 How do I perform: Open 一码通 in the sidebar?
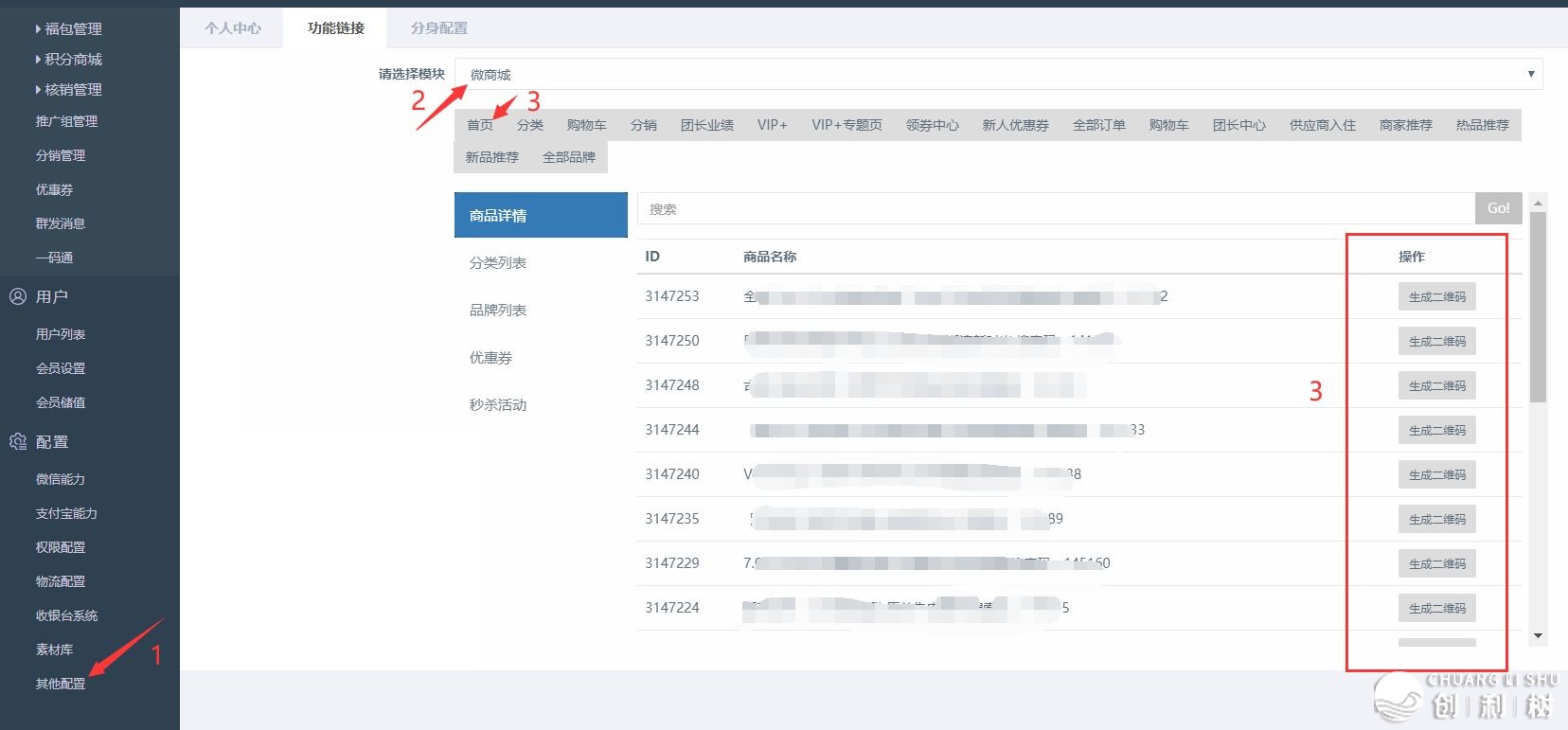(54, 258)
